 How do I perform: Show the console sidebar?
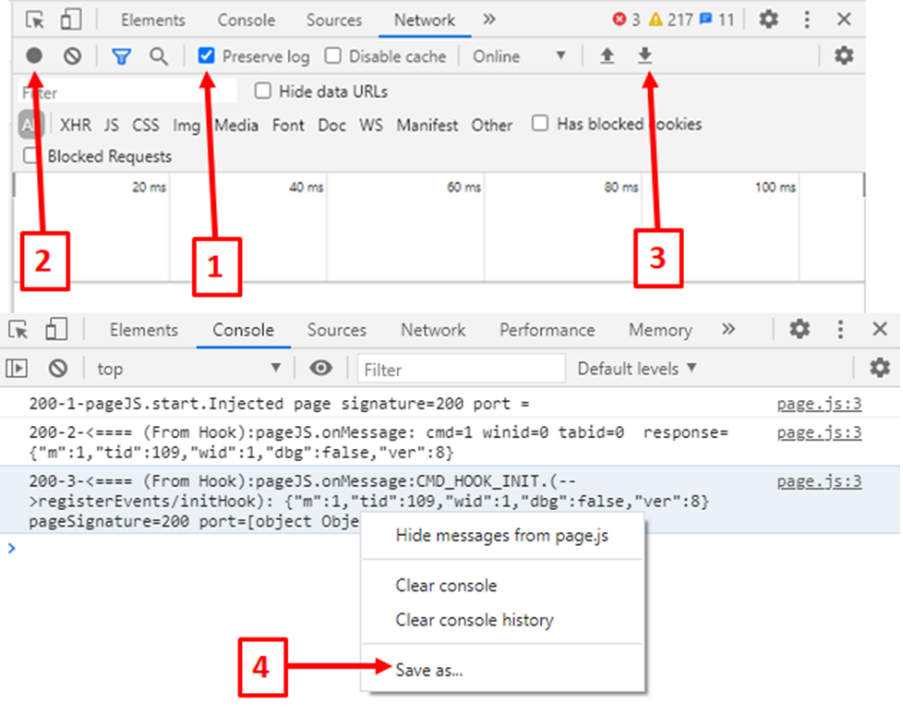click(17, 367)
